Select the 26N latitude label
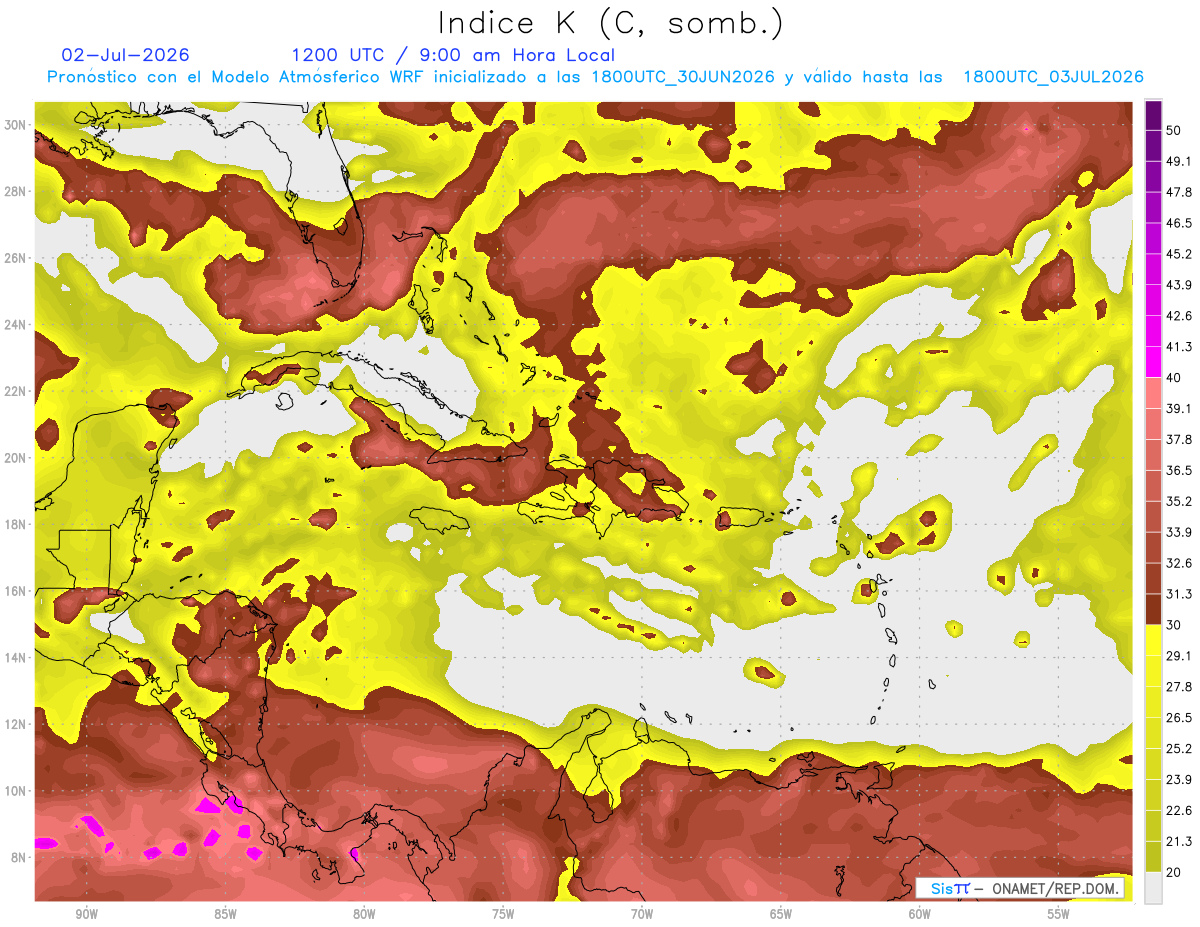This screenshot has height=927, width=1200. coord(17,258)
